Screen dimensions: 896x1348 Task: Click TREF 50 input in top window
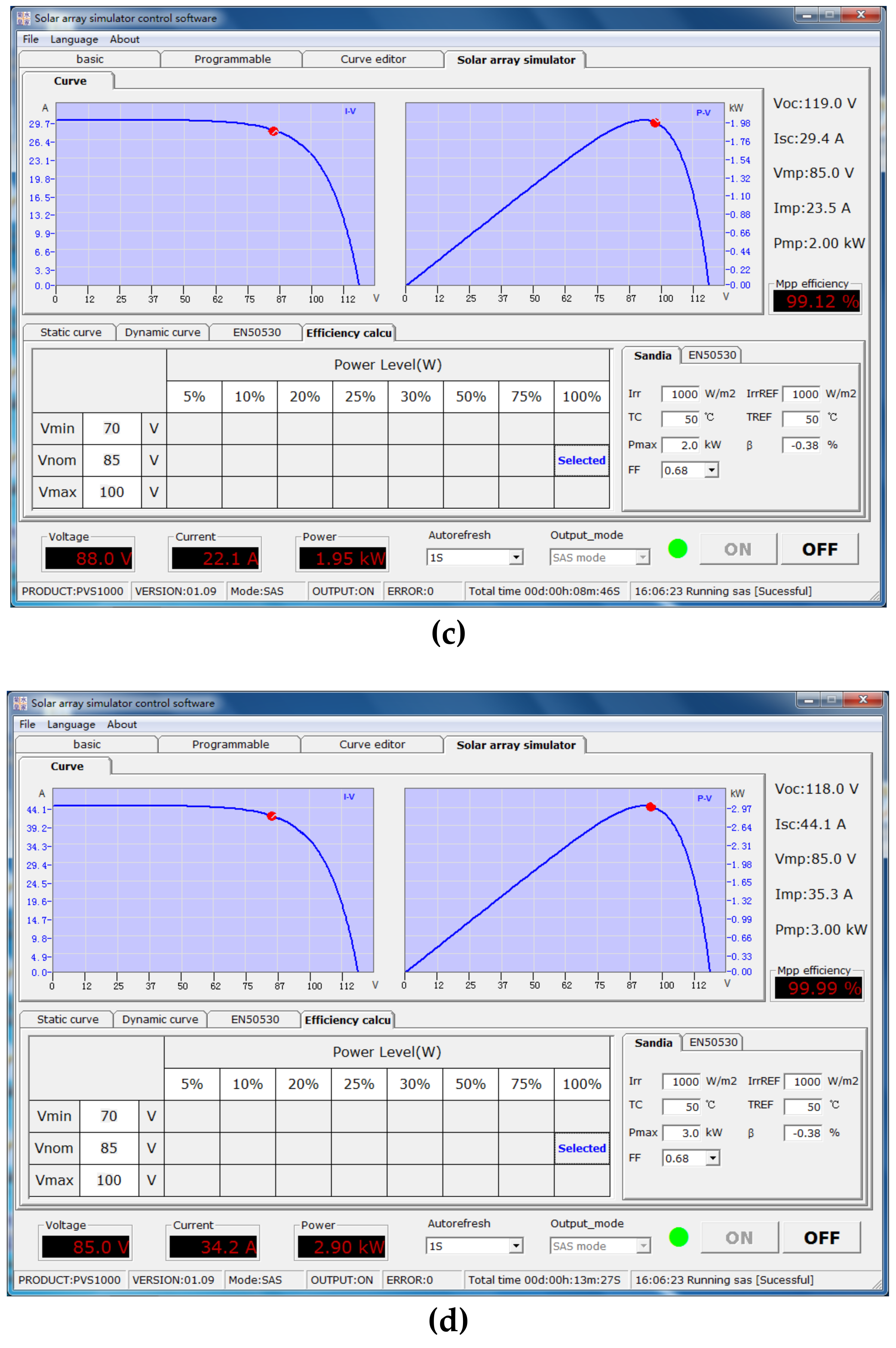(x=801, y=418)
